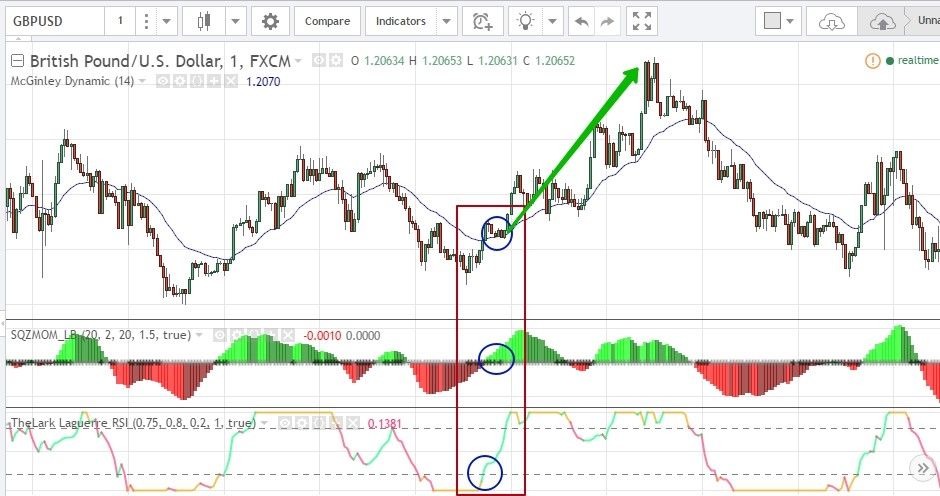Viewport: 940px width, 496px height.
Task: Expand Indicators favorites dropdown arrow
Action: point(447,22)
